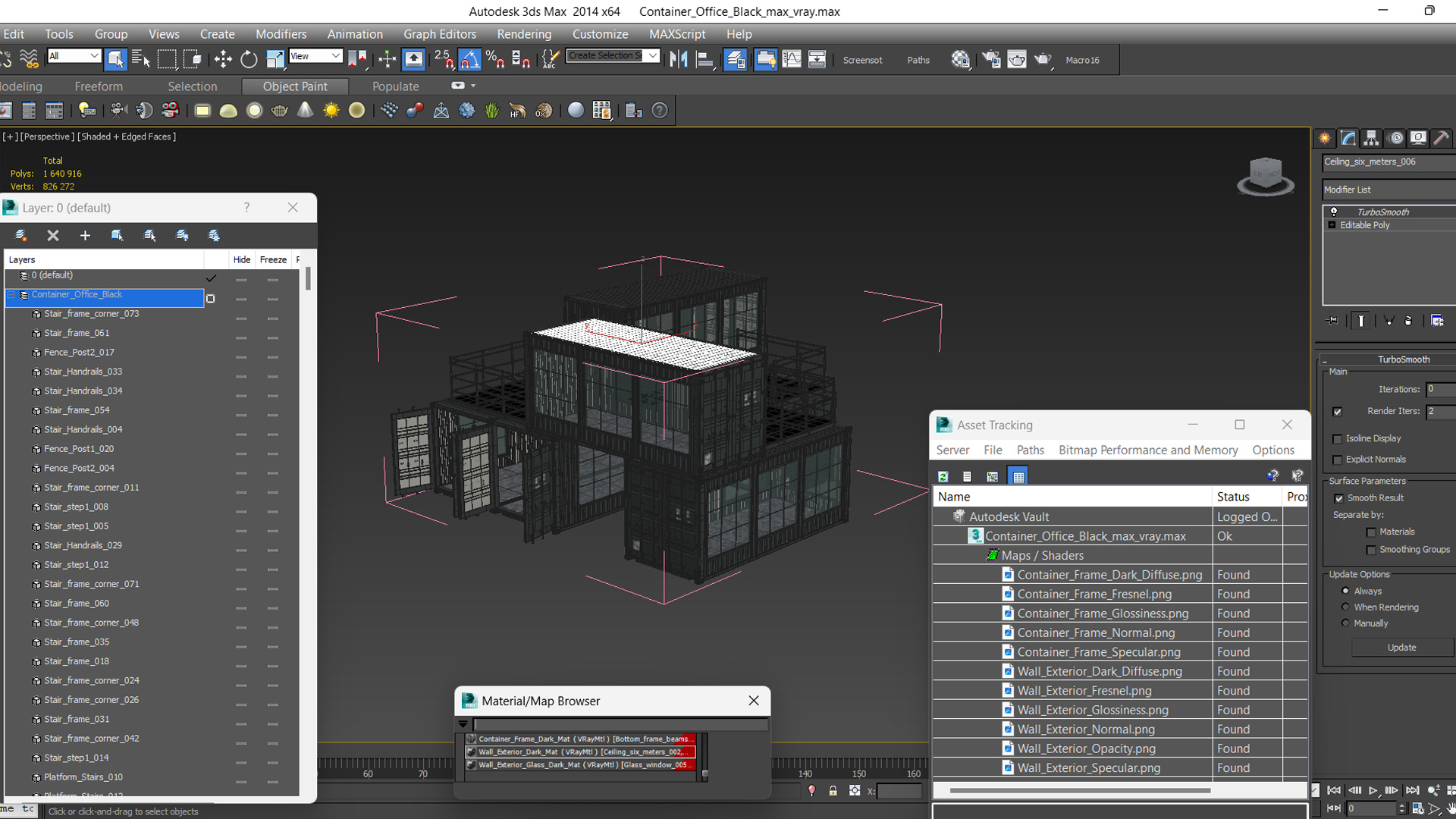Create new layer with plus icon
The image size is (1456, 819).
pos(85,236)
